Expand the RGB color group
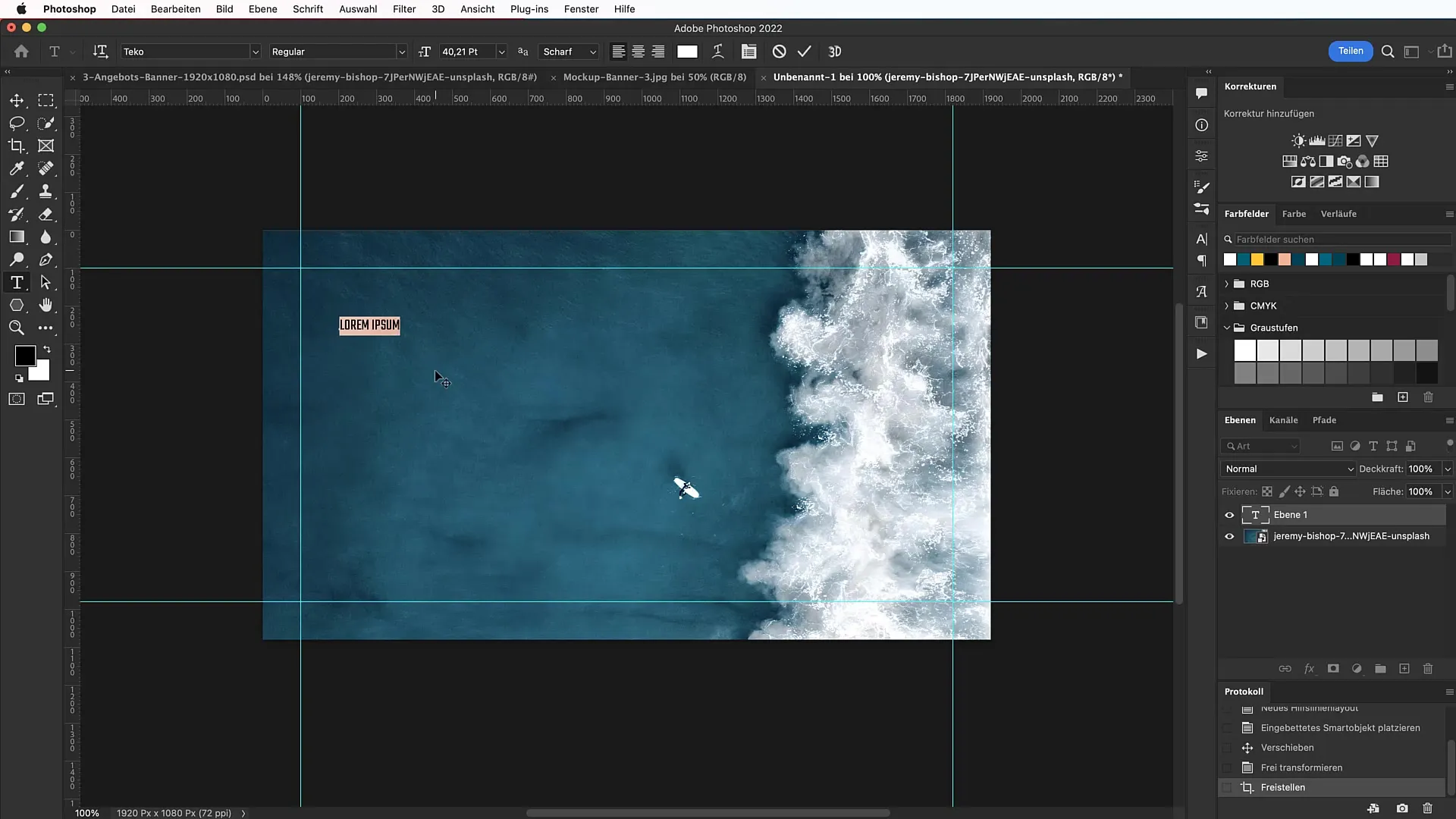The image size is (1456, 819). pyautogui.click(x=1226, y=284)
